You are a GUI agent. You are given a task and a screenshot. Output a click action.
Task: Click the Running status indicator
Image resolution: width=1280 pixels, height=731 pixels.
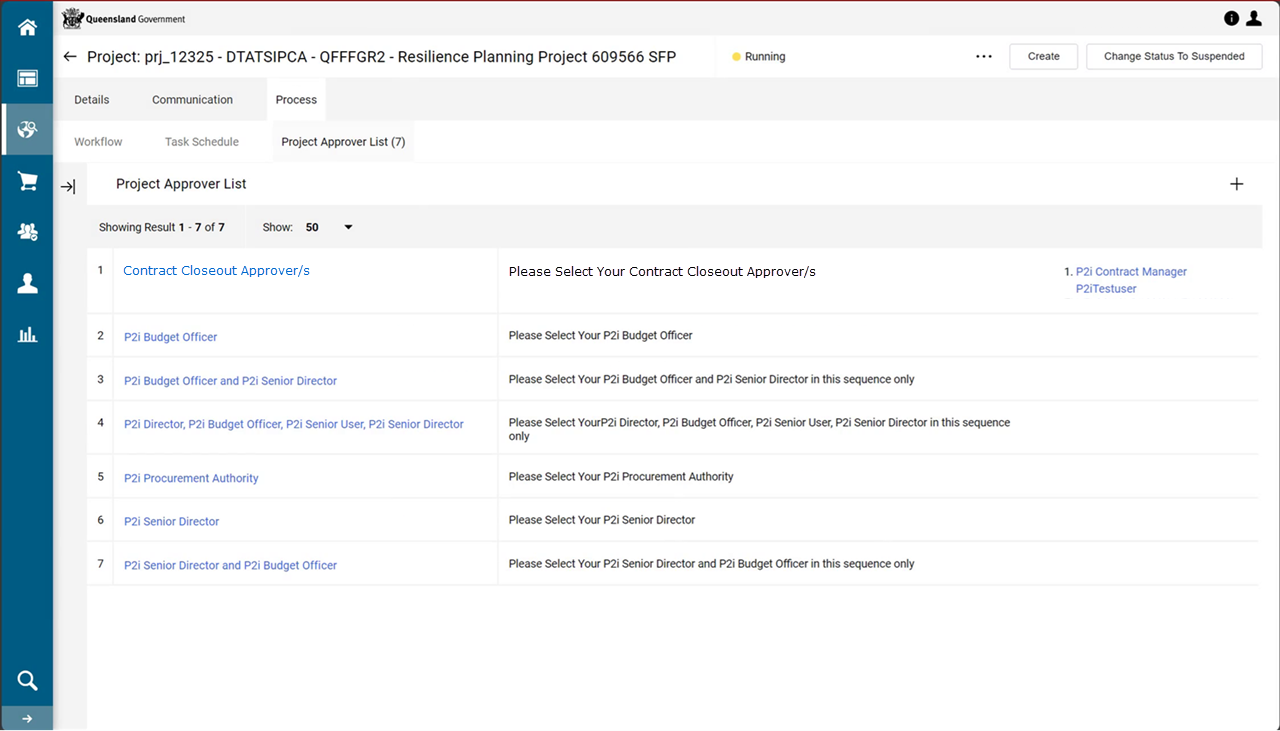click(x=759, y=57)
